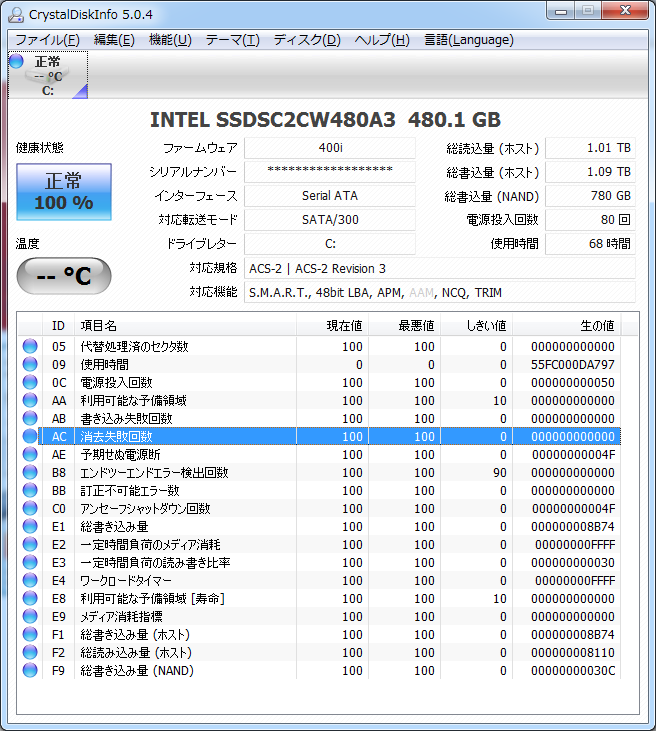Viewport: 656px width, 731px height.
Task: Click the firmware field showing 400i
Action: point(330,148)
